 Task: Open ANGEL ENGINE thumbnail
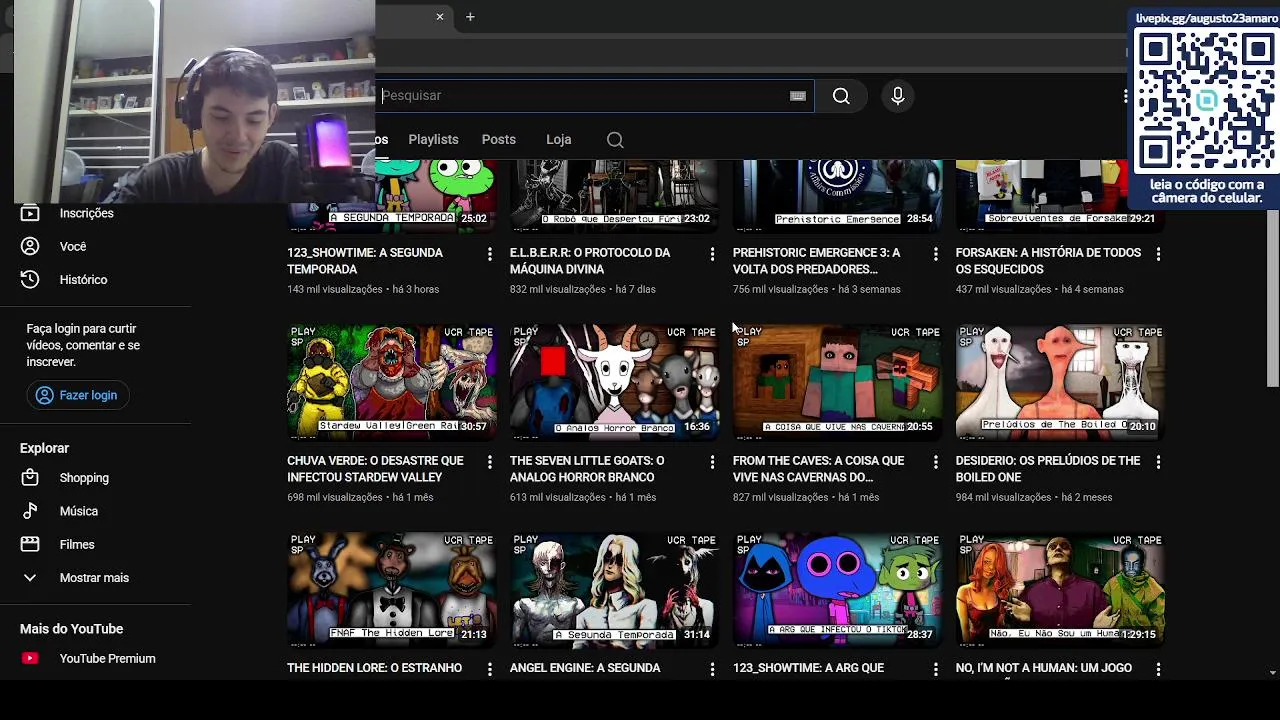[x=613, y=589]
